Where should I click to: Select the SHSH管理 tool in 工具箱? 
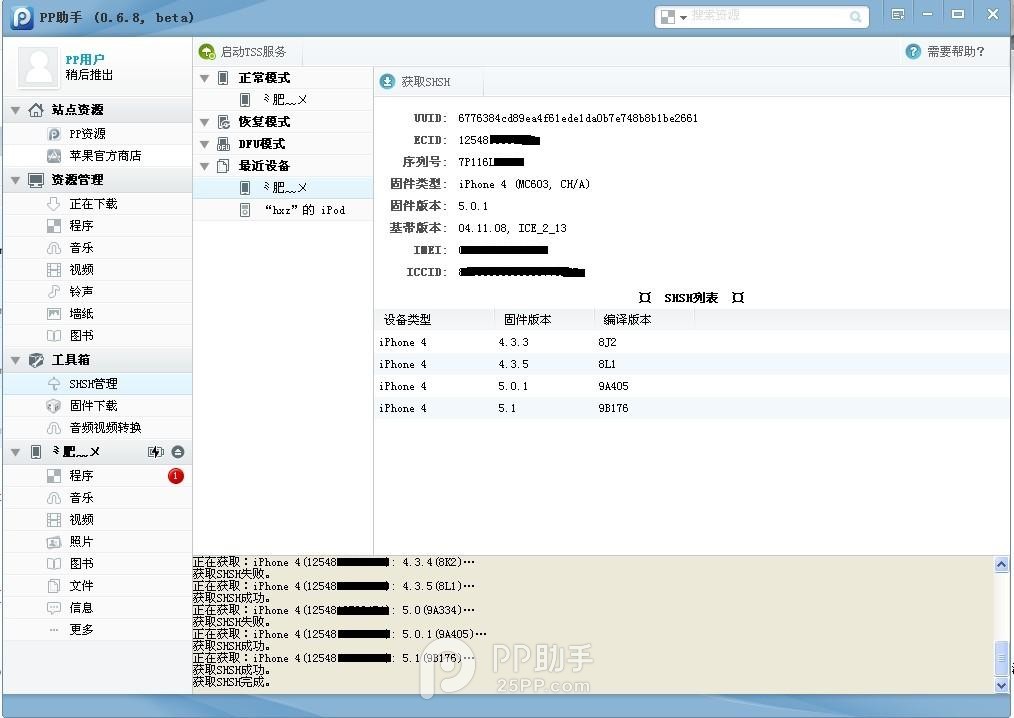(90, 383)
